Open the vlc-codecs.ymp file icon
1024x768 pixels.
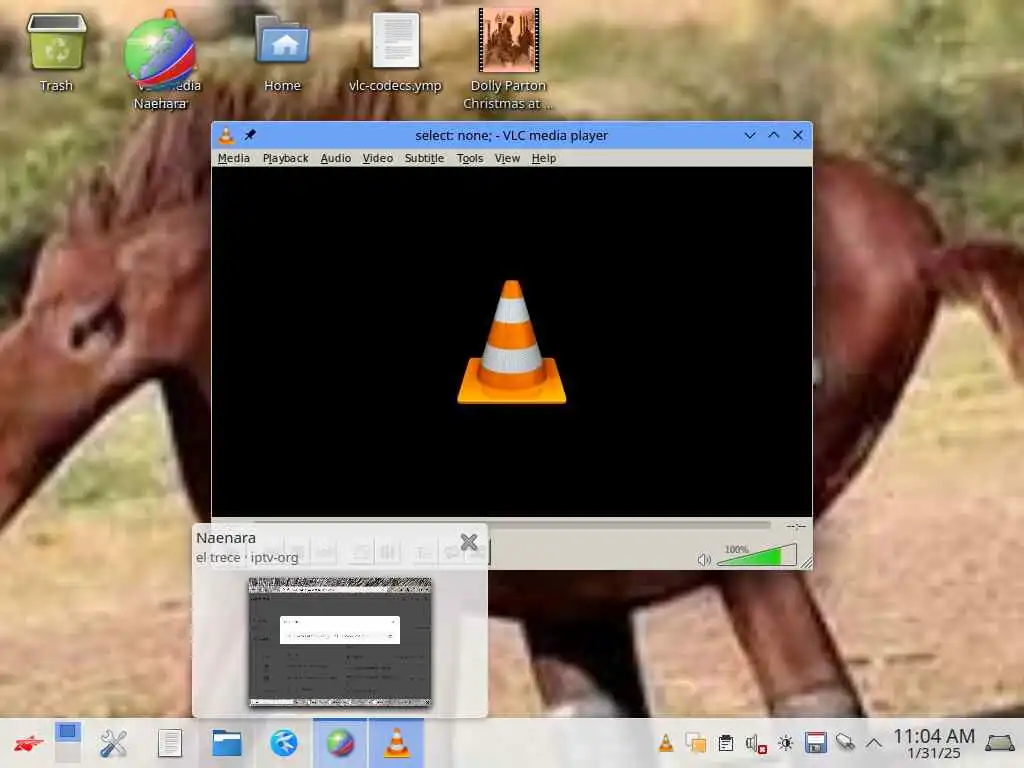395,52
